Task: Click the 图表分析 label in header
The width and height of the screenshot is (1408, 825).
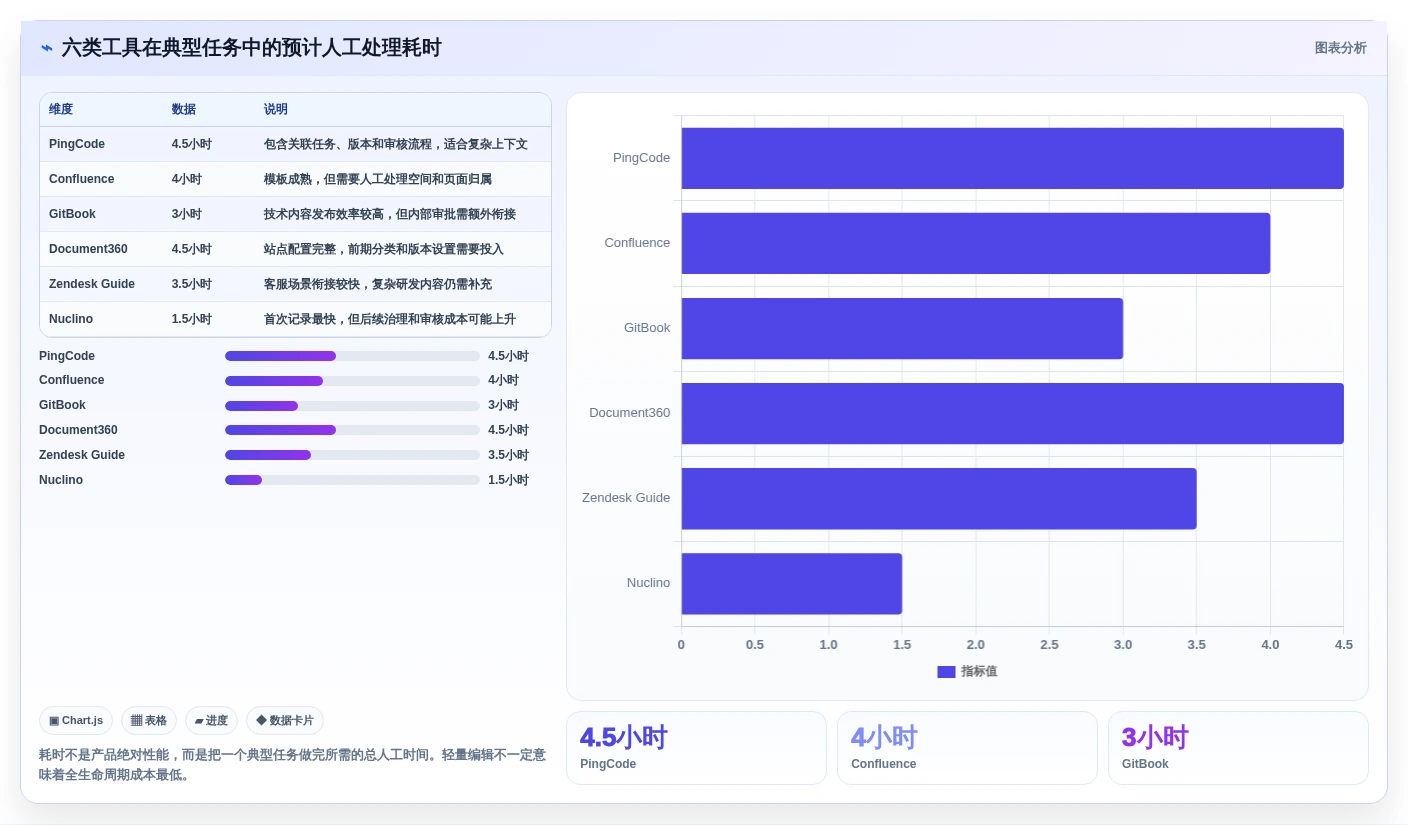Action: point(1340,48)
